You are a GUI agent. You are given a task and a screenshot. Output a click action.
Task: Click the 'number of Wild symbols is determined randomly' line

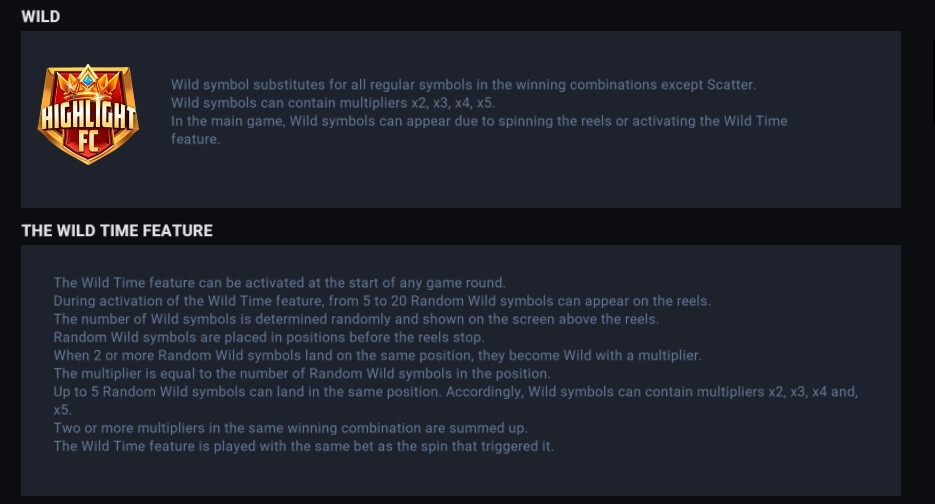(356, 319)
